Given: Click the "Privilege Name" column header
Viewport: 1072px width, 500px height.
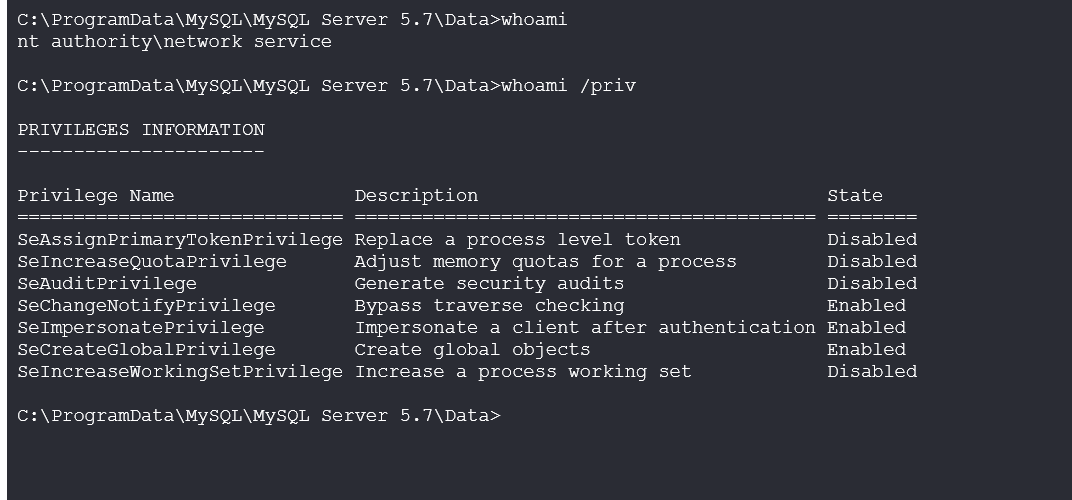Looking at the screenshot, I should [x=96, y=196].
